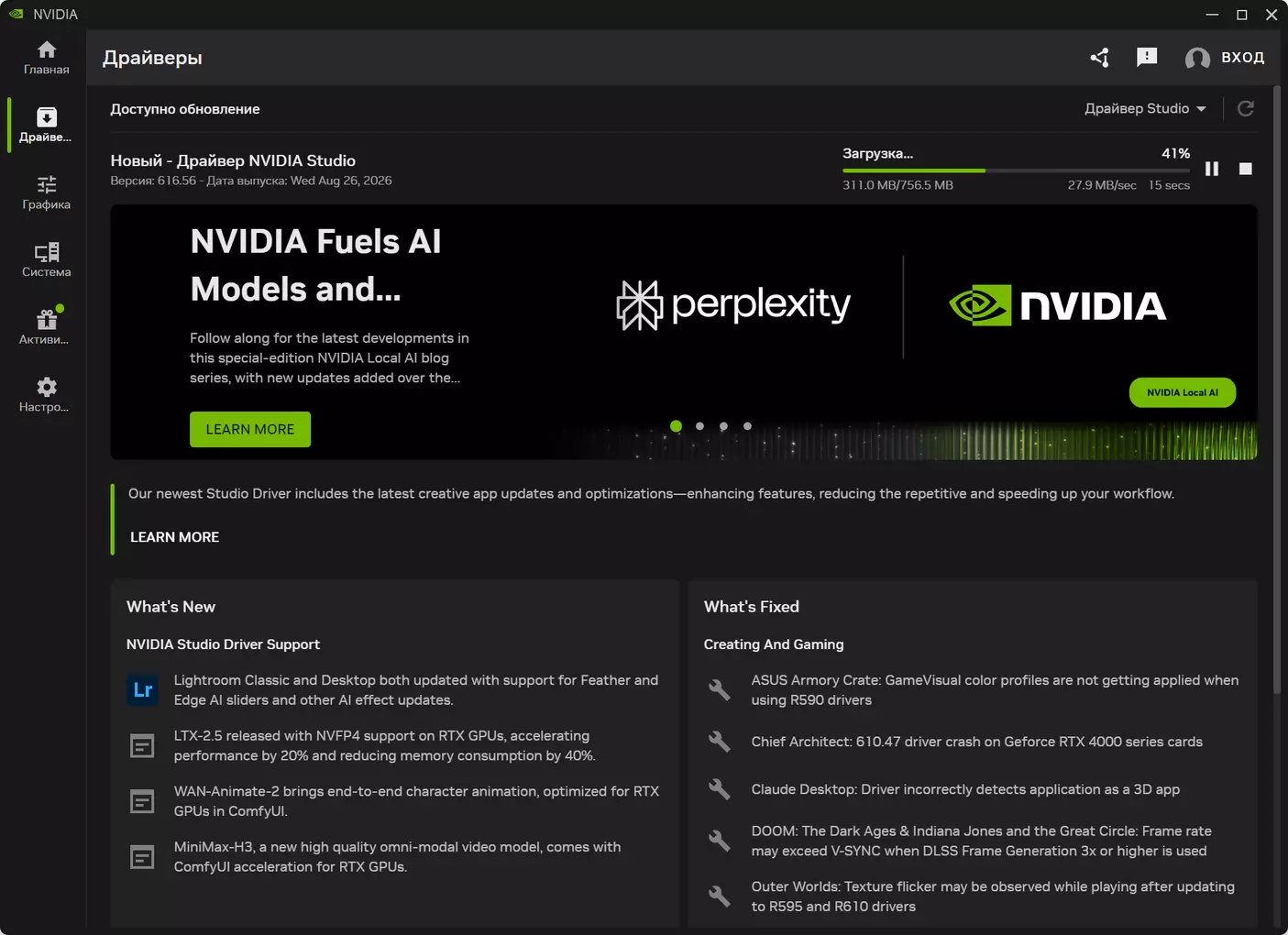The height and width of the screenshot is (935, 1288).
Task: Click the 311.0 MB/756.5 MB size text
Action: pos(898,185)
